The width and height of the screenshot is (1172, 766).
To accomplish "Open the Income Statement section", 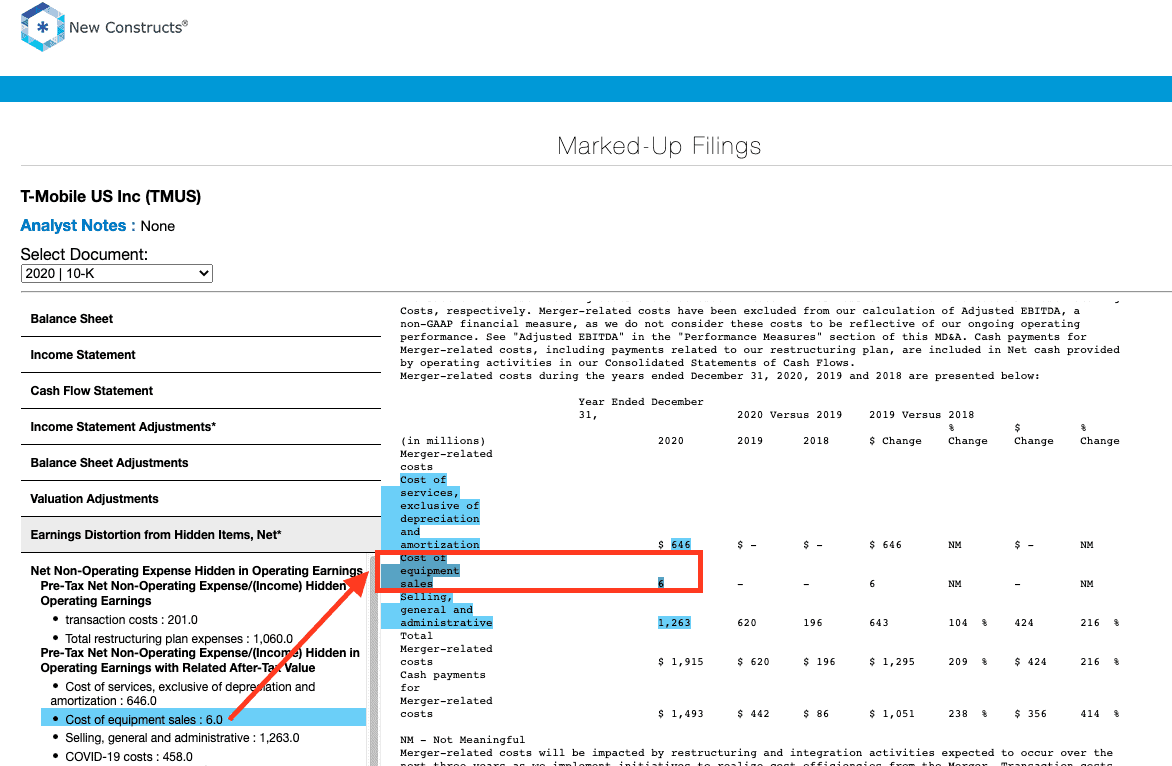I will 200,355.
